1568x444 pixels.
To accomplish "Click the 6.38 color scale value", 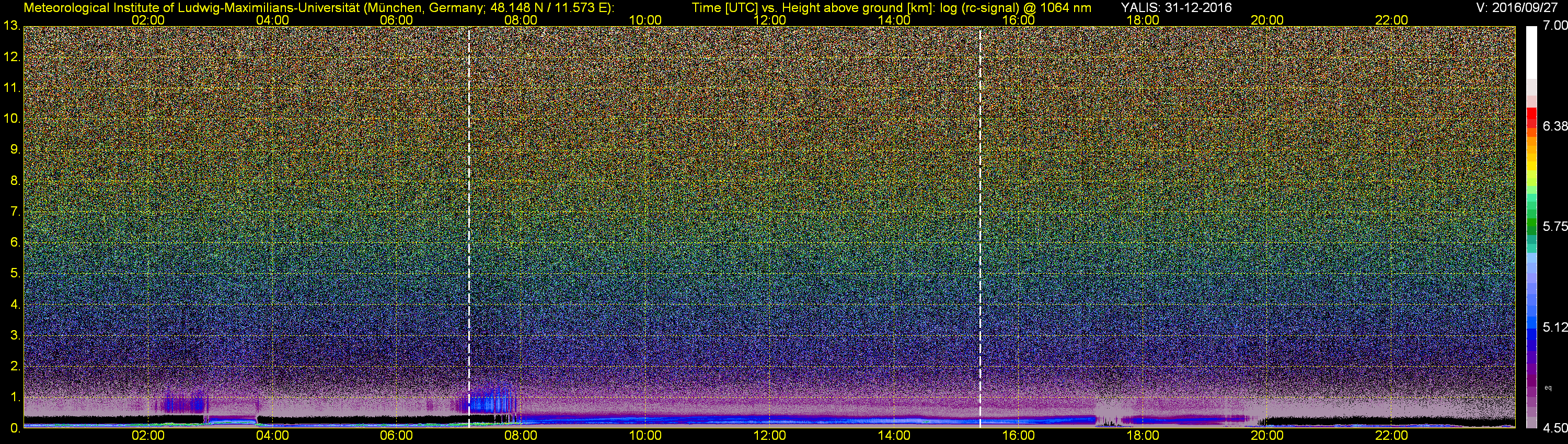I will click(1555, 126).
